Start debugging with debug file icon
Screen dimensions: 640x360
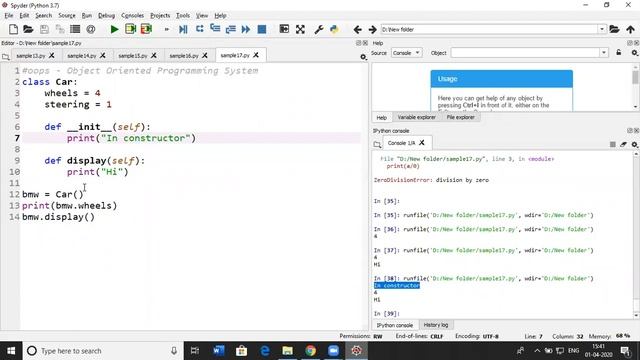click(183, 29)
